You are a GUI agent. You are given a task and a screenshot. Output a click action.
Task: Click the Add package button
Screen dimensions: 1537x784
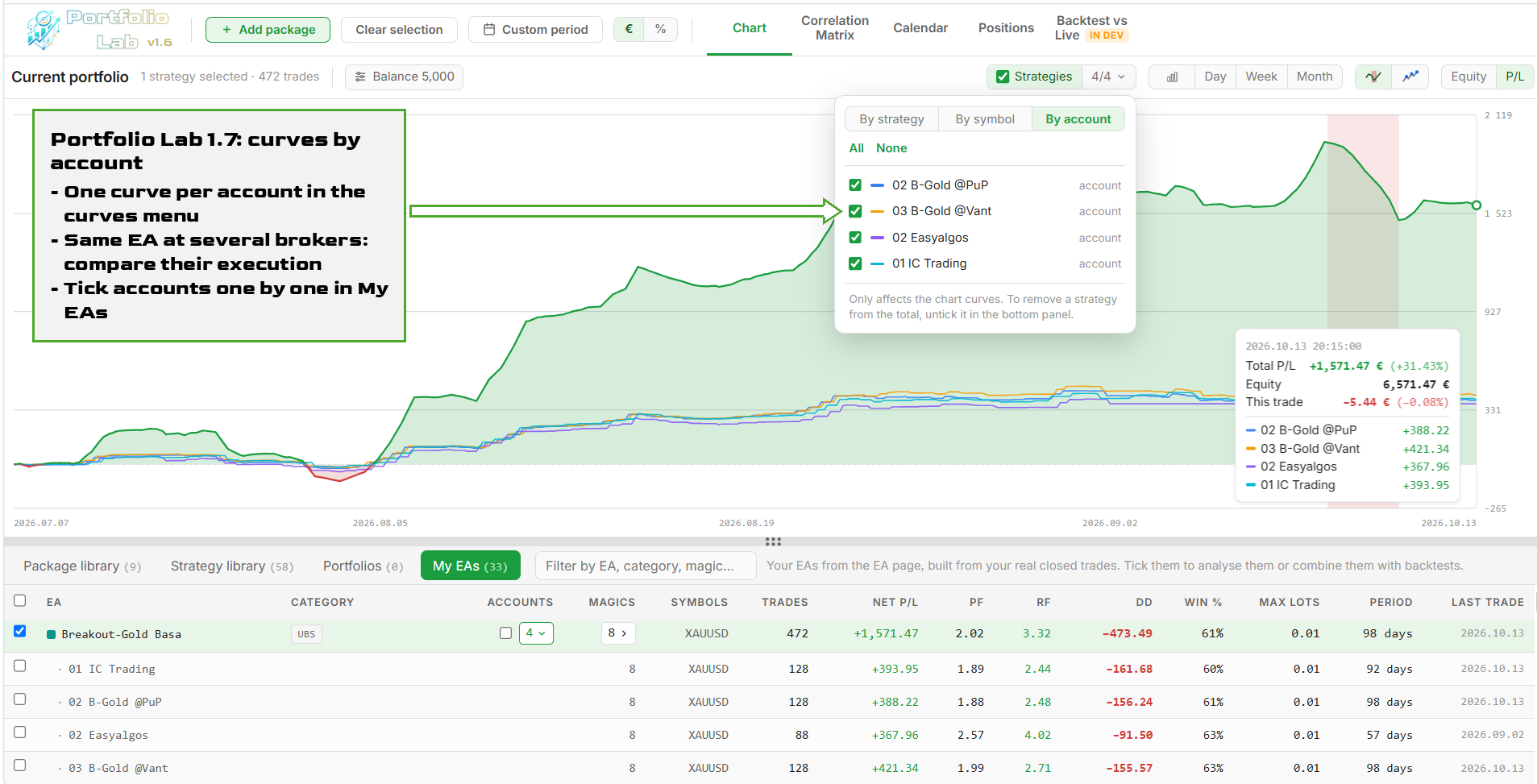268,30
